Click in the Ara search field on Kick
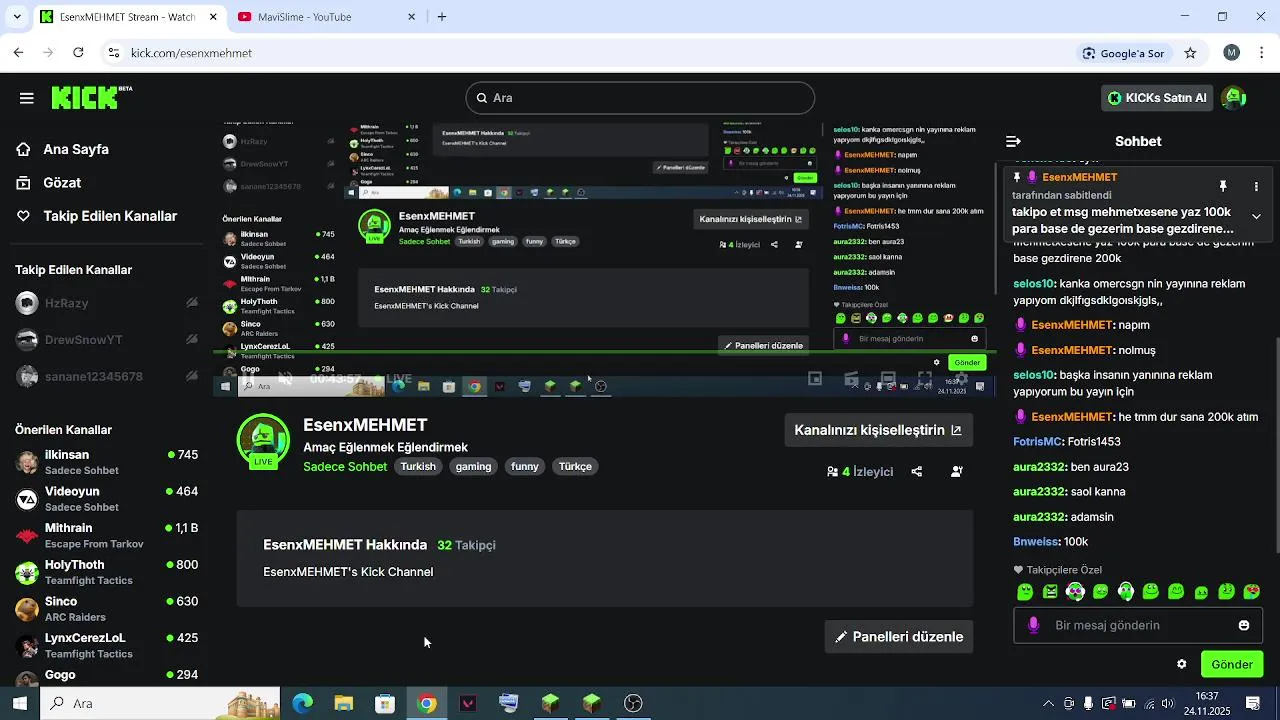The width and height of the screenshot is (1280, 720). tap(640, 98)
